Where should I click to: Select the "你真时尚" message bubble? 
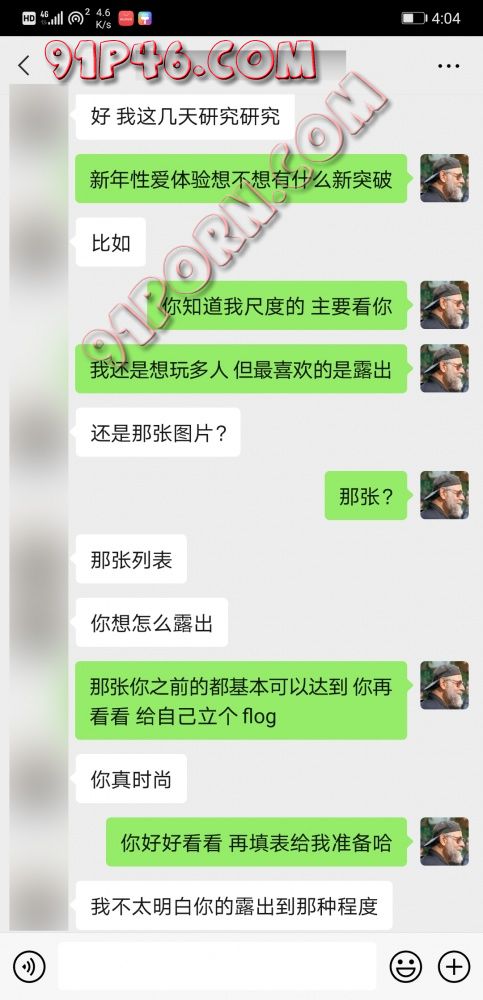(x=131, y=779)
